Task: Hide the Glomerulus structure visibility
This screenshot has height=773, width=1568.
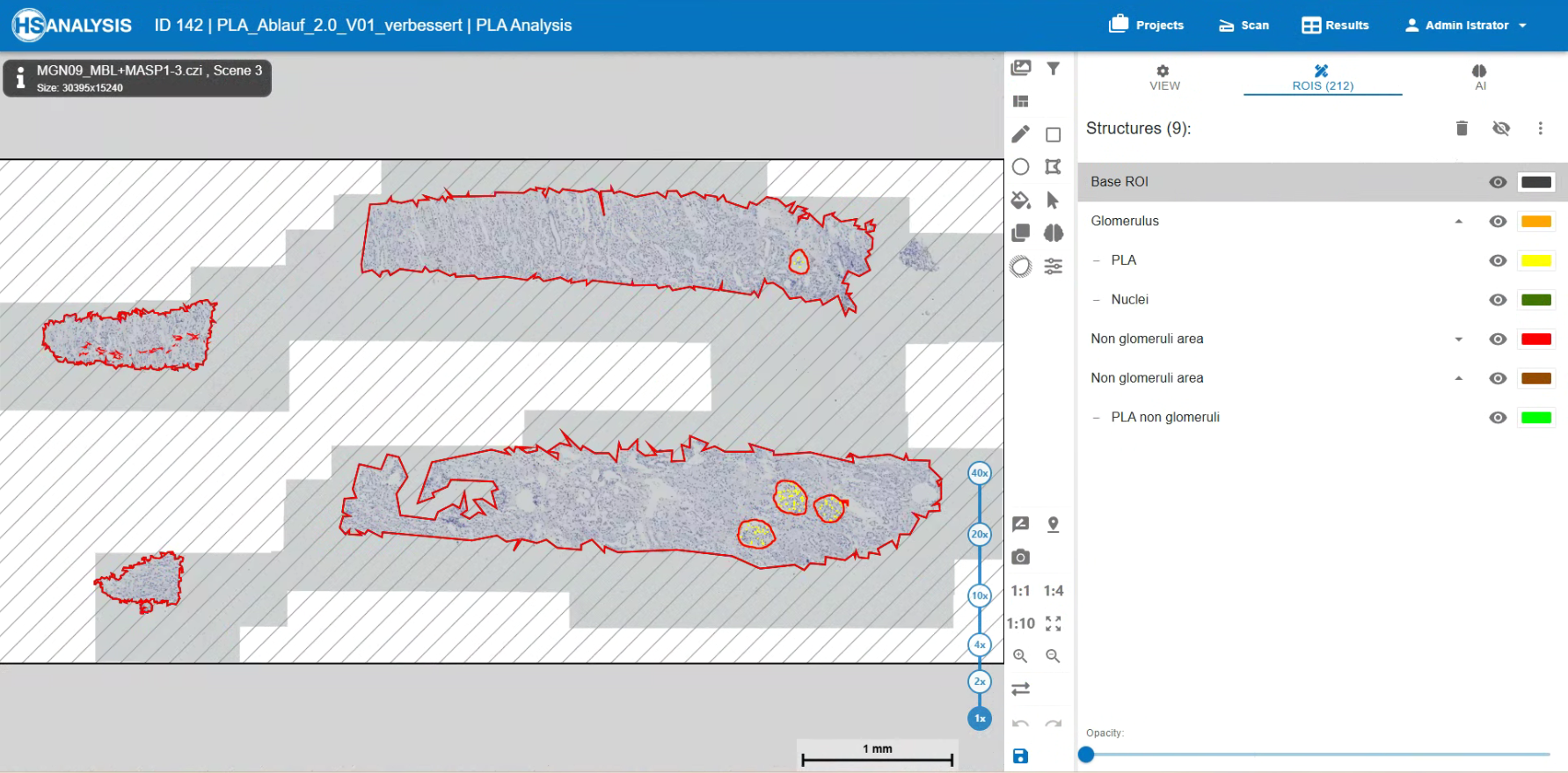Action: click(1498, 222)
